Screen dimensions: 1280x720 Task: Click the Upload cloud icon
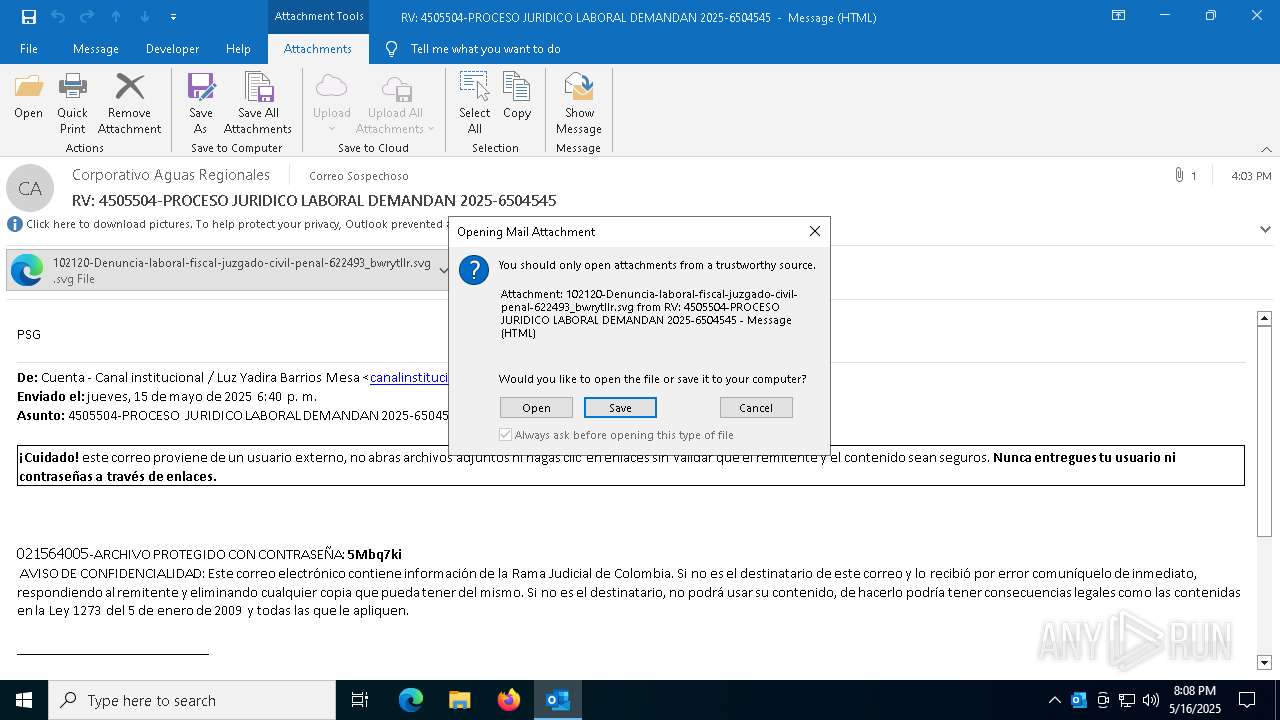pos(331,104)
